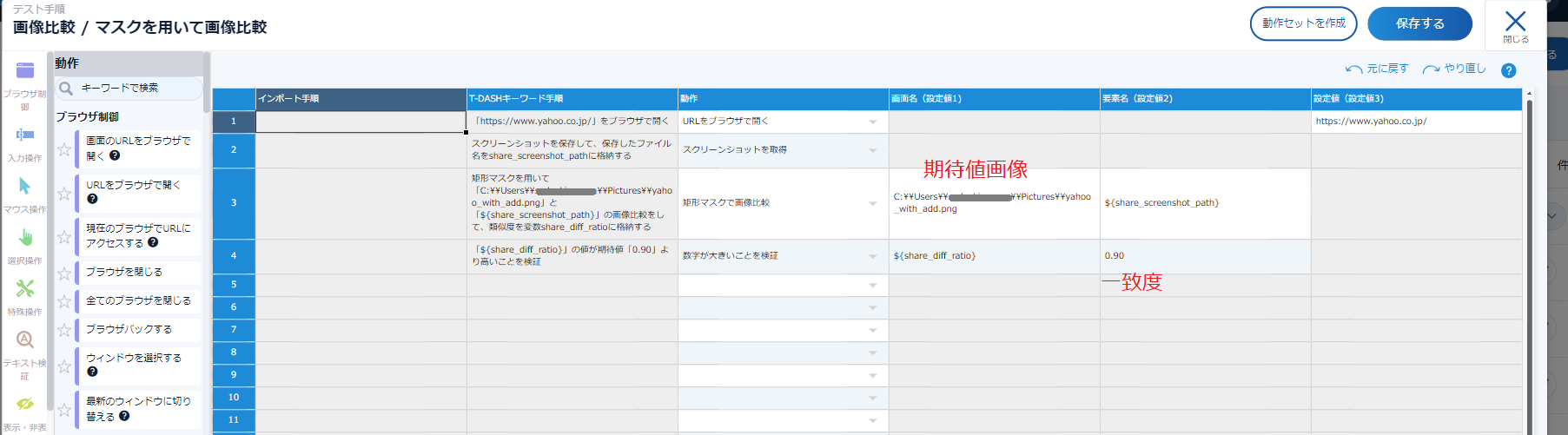
Task: Click the table's vertical scrollbar
Action: coord(1529,260)
